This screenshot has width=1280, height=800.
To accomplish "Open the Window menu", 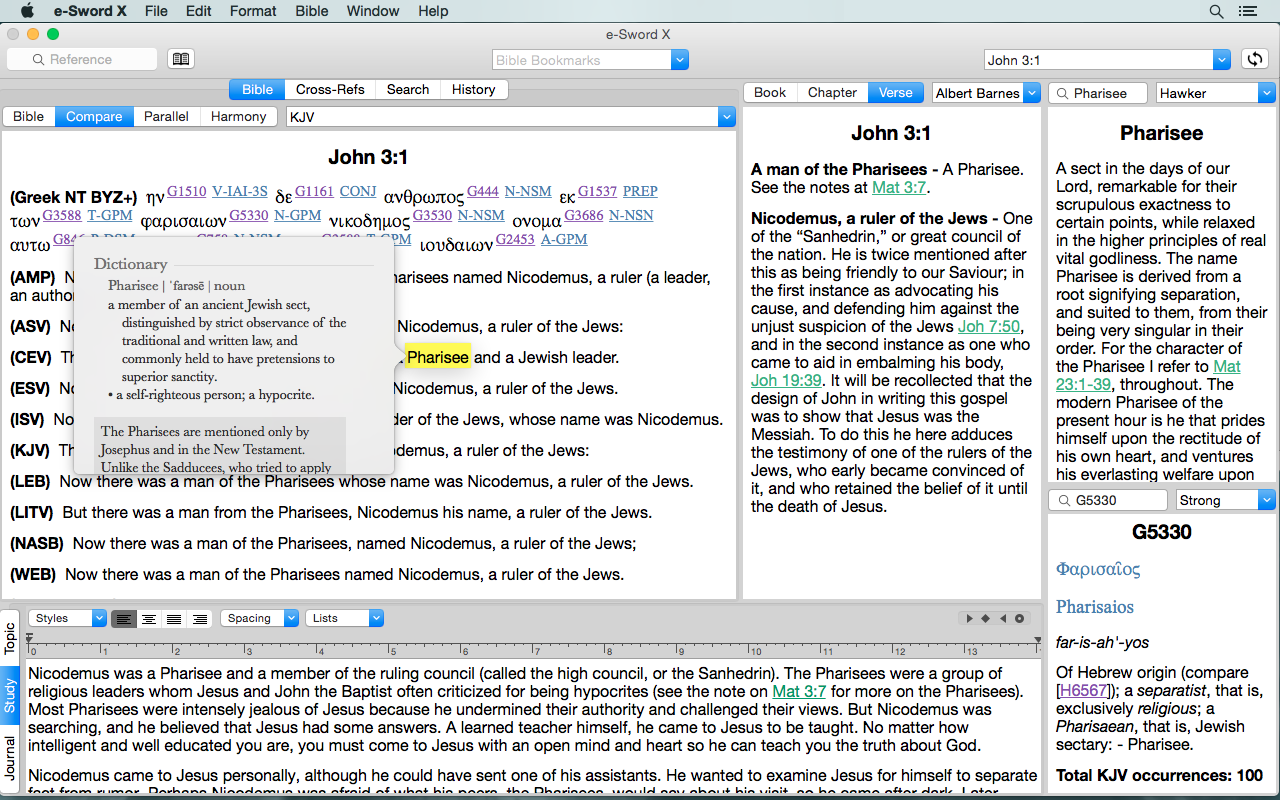I will tap(372, 11).
